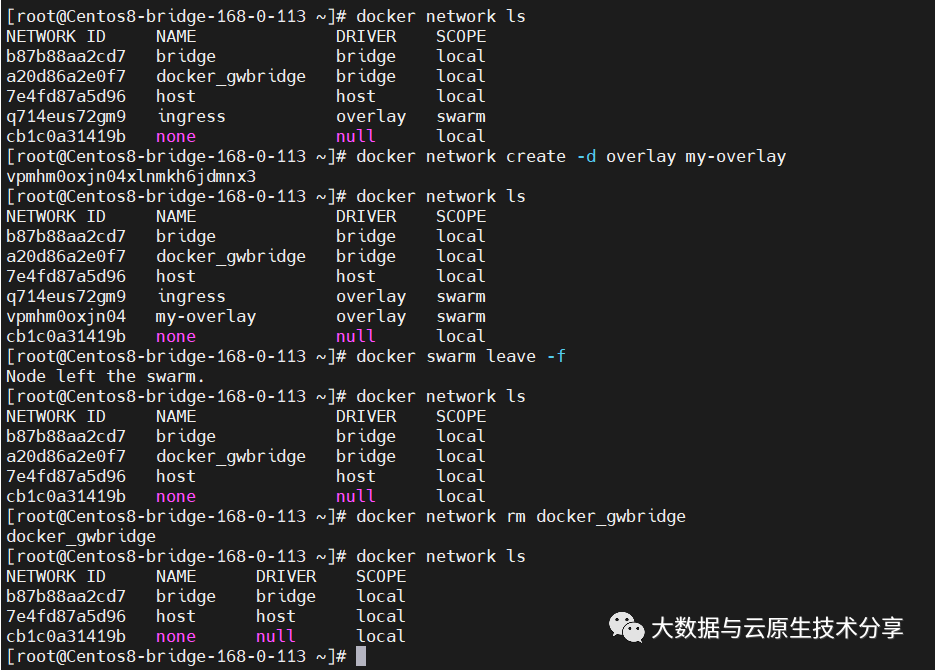The height and width of the screenshot is (670, 935).
Task: Click the network ID q714eus72gm9 in first listing
Action: pyautogui.click(x=66, y=116)
